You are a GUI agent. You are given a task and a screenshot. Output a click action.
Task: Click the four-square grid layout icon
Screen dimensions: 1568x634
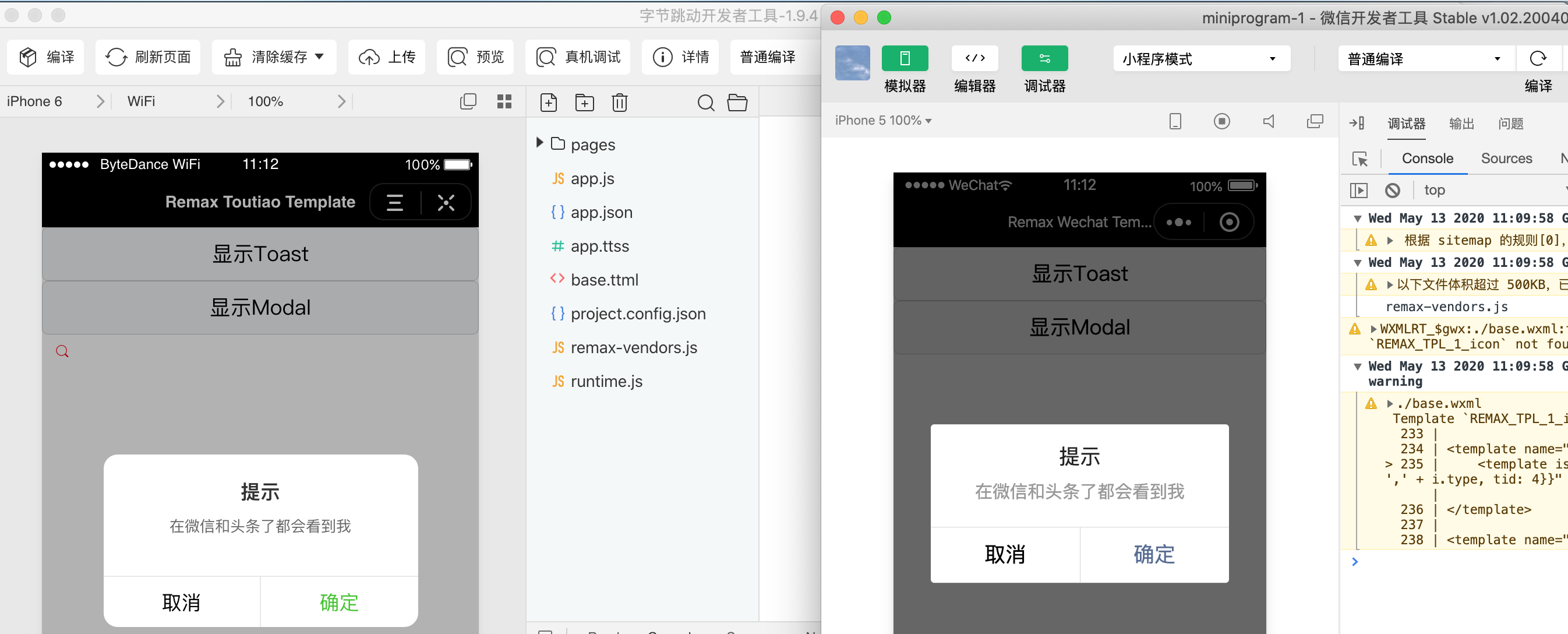coord(504,102)
